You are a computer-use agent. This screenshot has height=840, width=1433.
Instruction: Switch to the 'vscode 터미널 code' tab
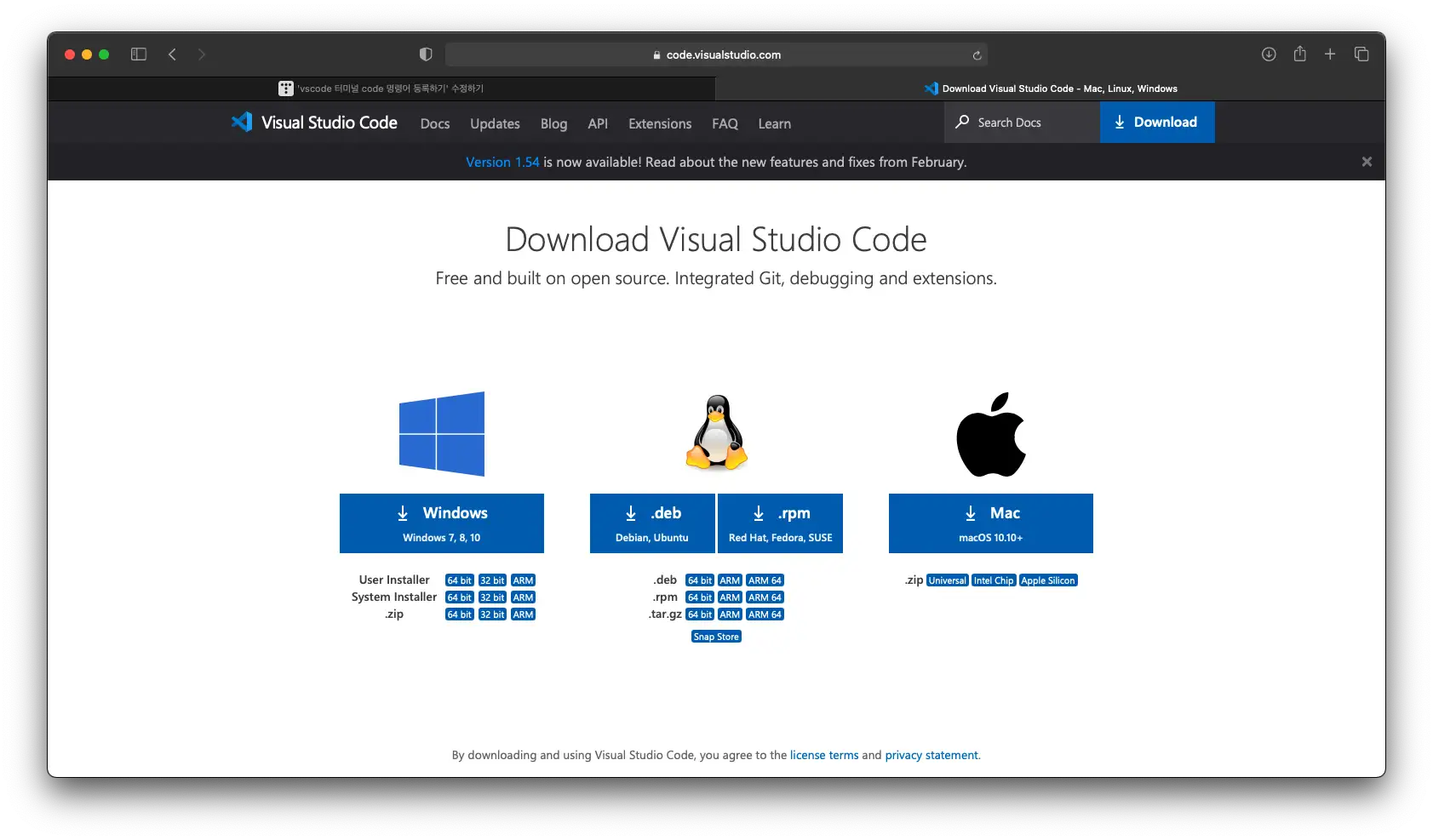pyautogui.click(x=381, y=89)
